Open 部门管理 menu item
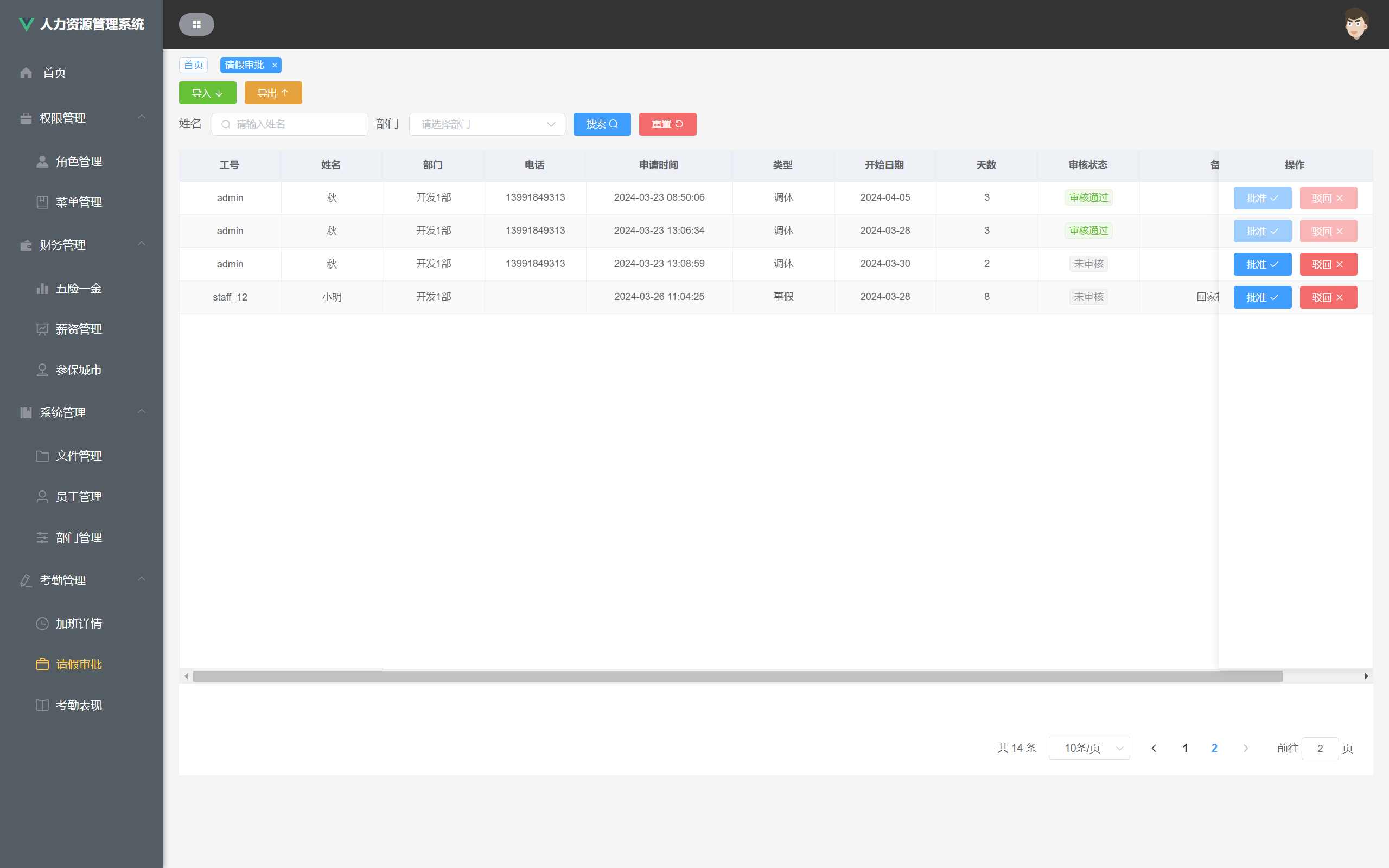1389x868 pixels. [x=81, y=537]
